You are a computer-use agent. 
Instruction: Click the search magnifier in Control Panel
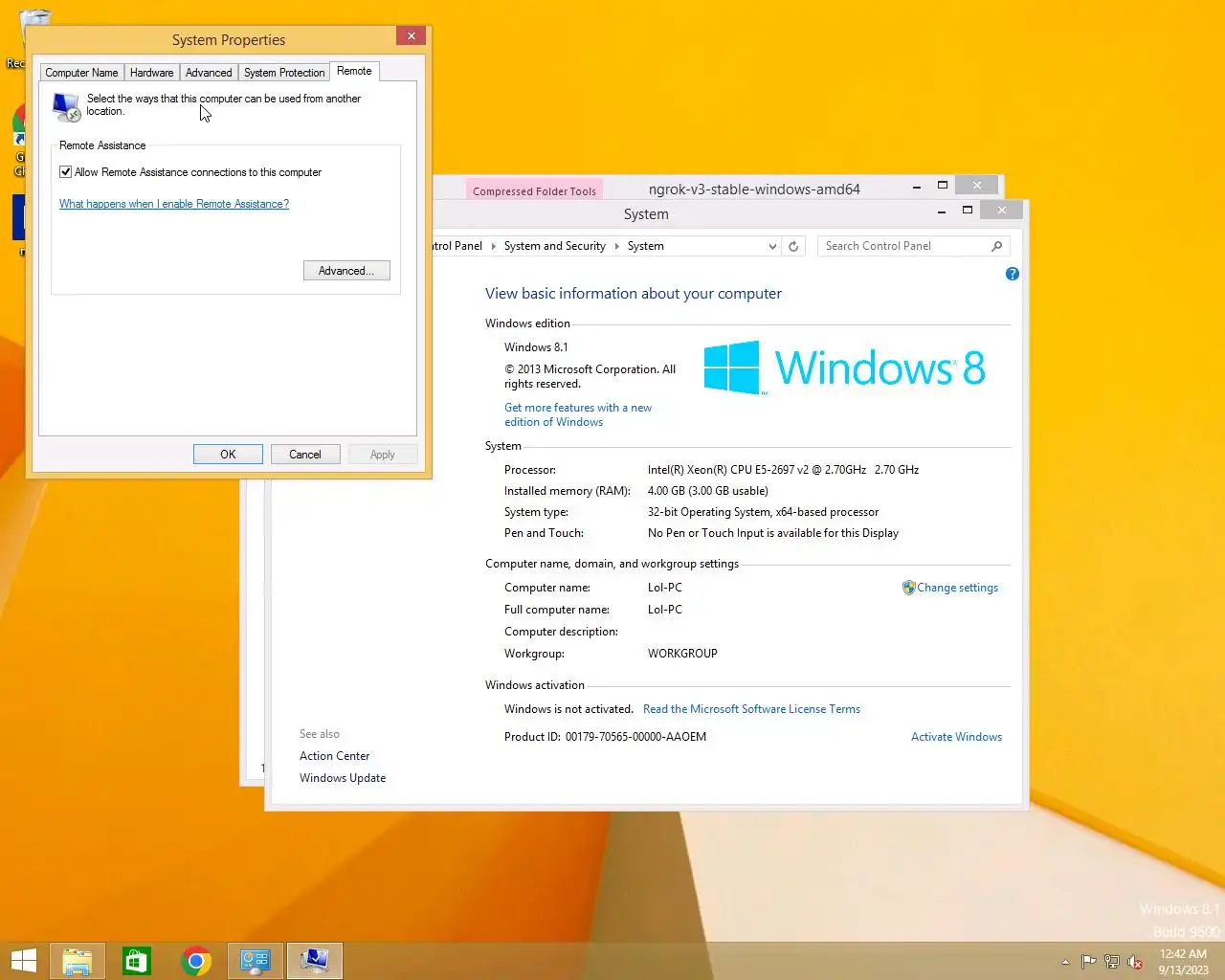(x=996, y=246)
